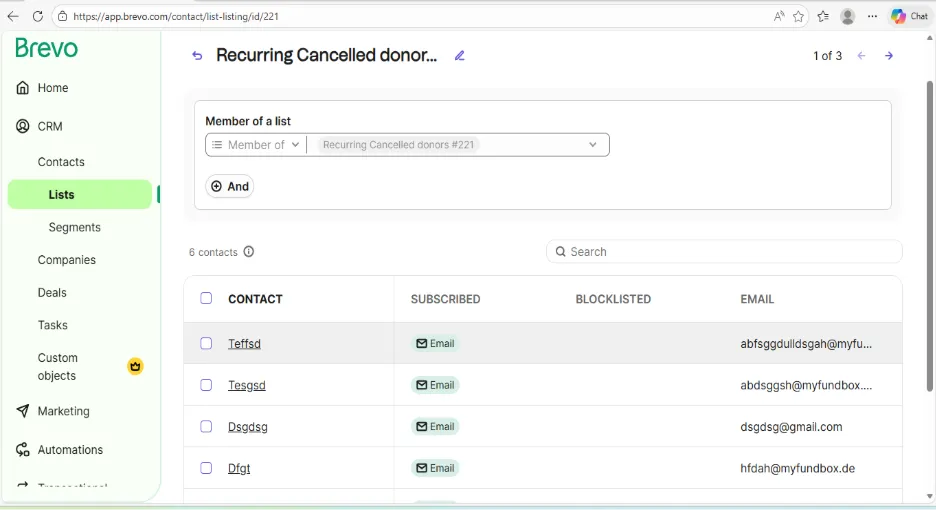Click the browser address bar URL

pos(176,17)
